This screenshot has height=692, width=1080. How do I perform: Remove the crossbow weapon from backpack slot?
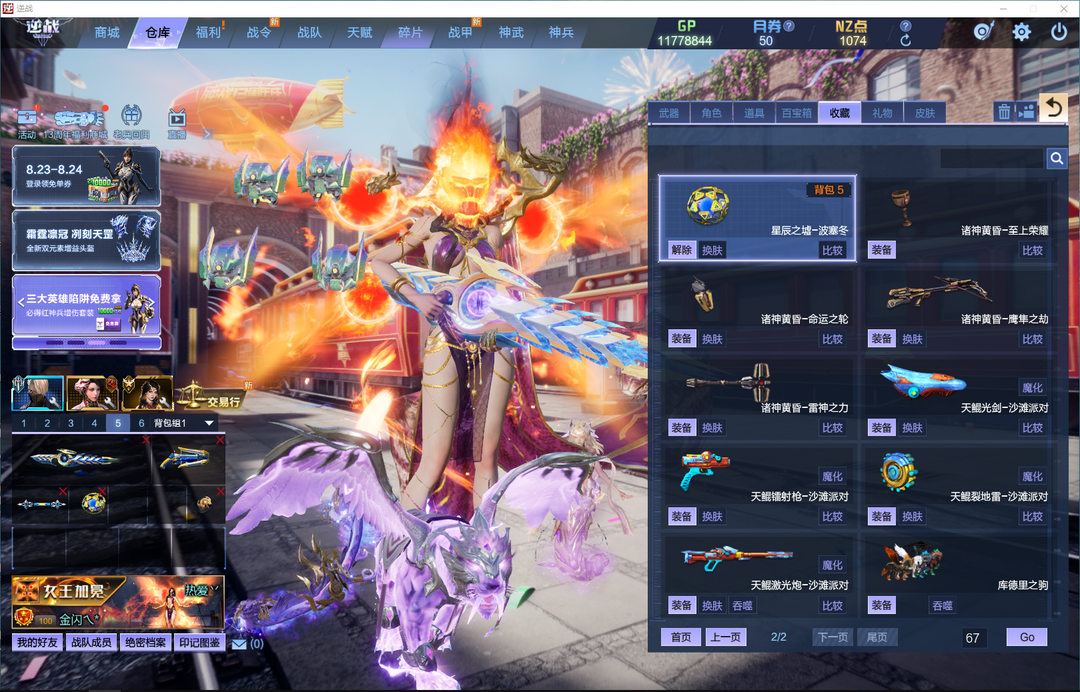[220, 440]
